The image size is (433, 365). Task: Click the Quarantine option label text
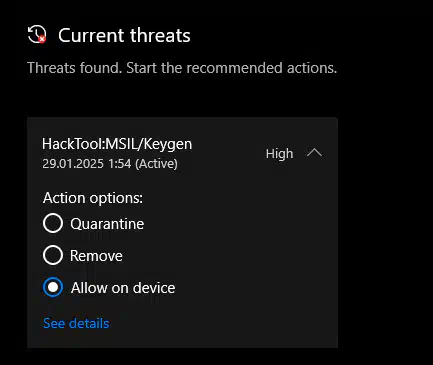coord(107,224)
